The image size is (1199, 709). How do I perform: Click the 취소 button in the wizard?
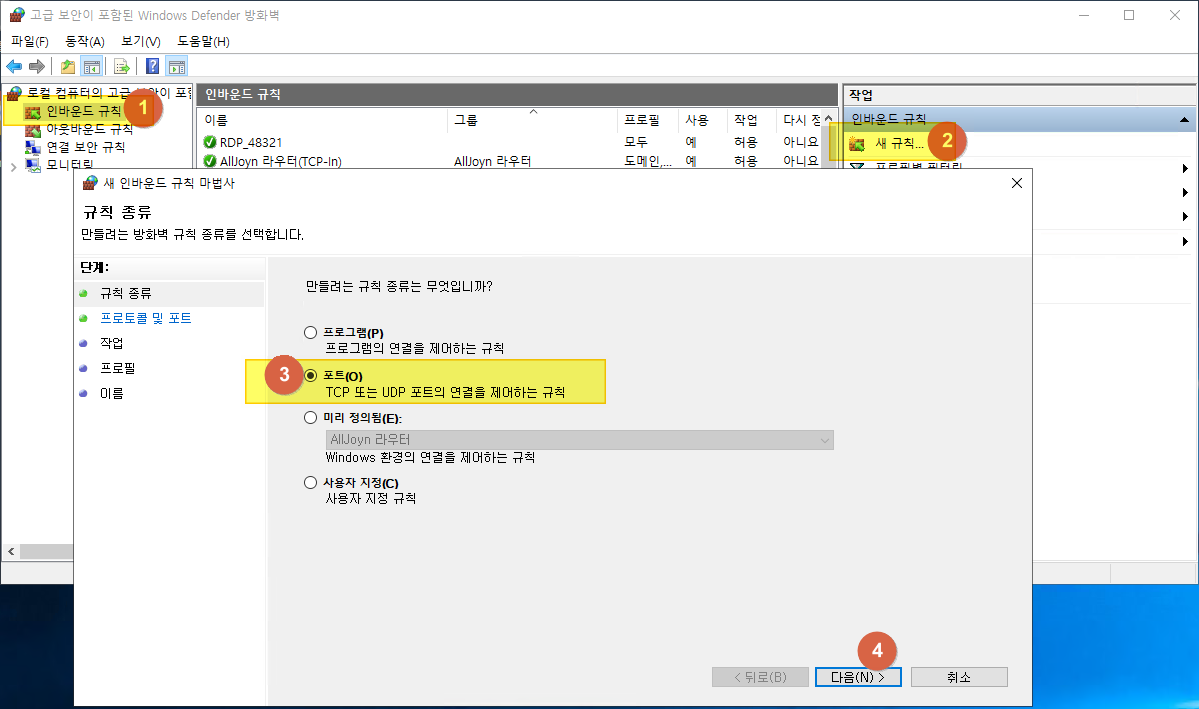click(959, 677)
